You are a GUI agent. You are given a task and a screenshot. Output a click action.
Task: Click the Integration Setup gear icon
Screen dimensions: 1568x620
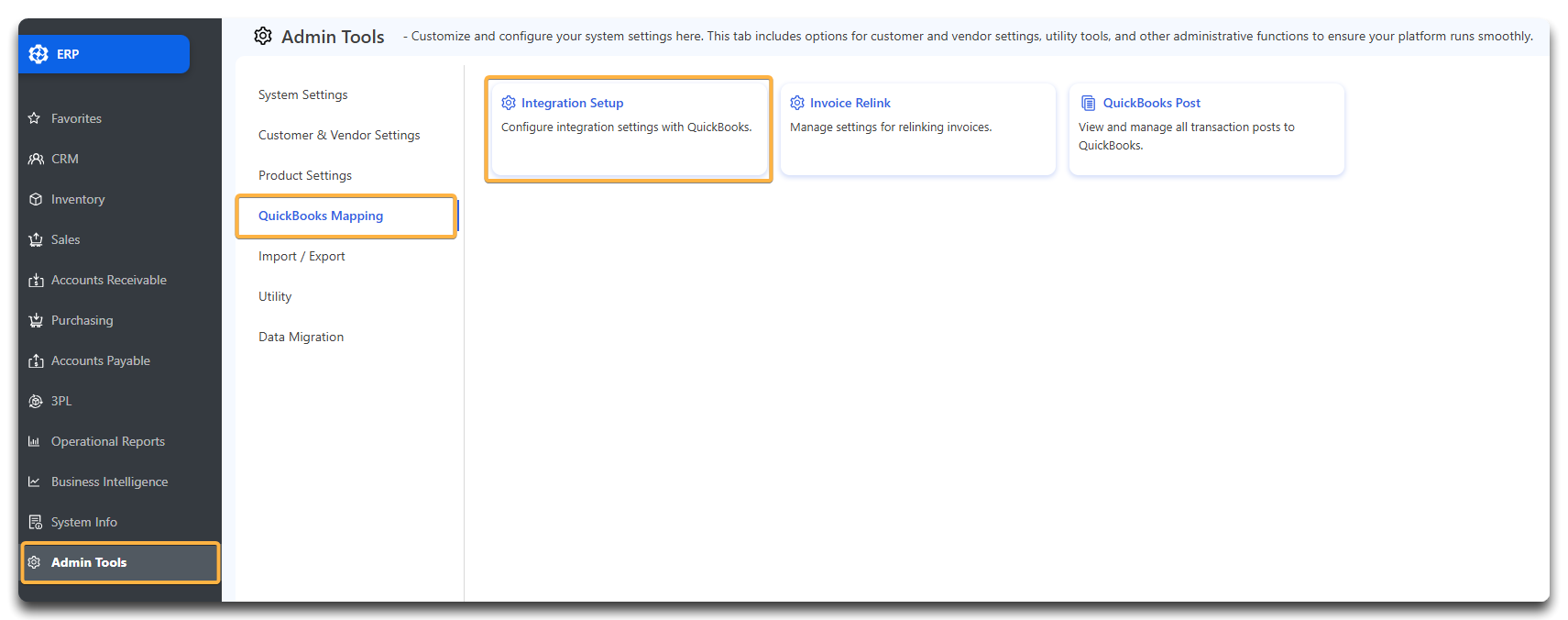(509, 103)
